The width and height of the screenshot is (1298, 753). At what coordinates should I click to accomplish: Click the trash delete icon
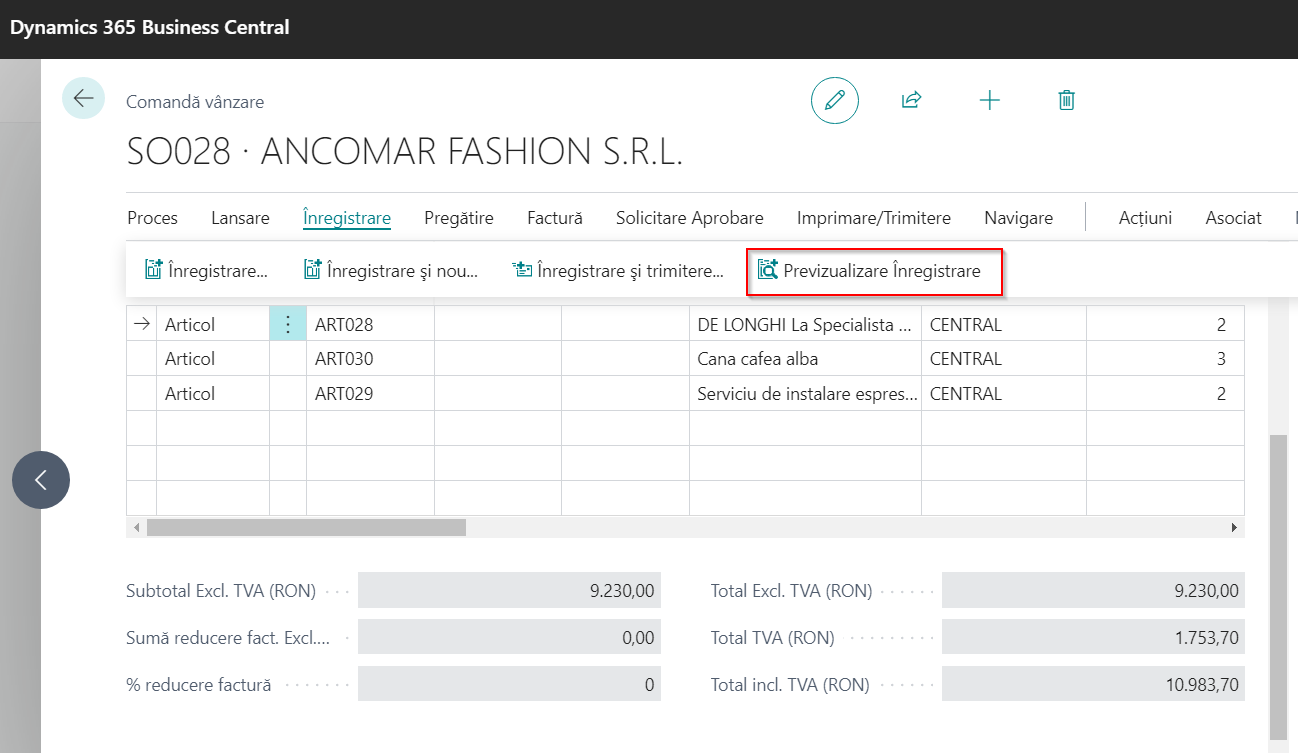1066,100
